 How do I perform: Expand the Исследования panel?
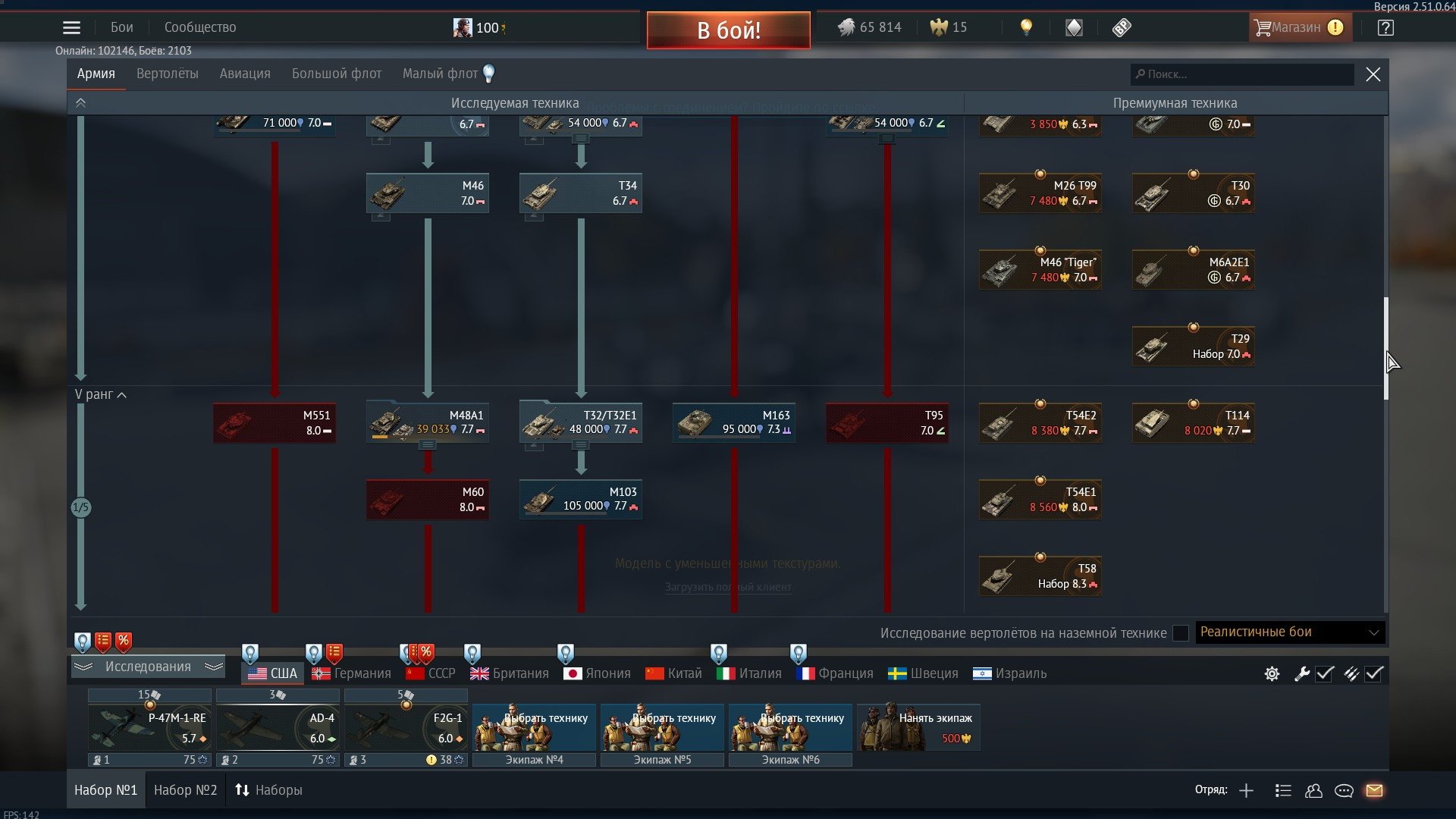(x=148, y=667)
